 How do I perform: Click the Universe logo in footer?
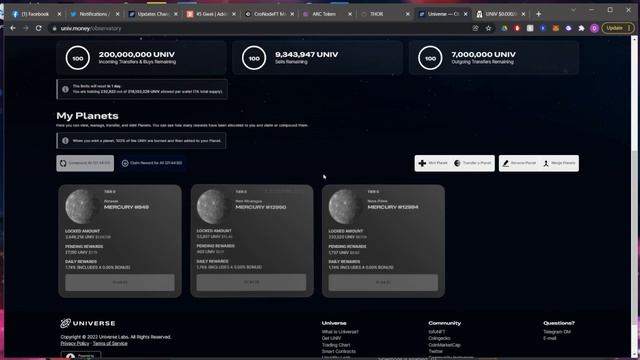pos(88,323)
